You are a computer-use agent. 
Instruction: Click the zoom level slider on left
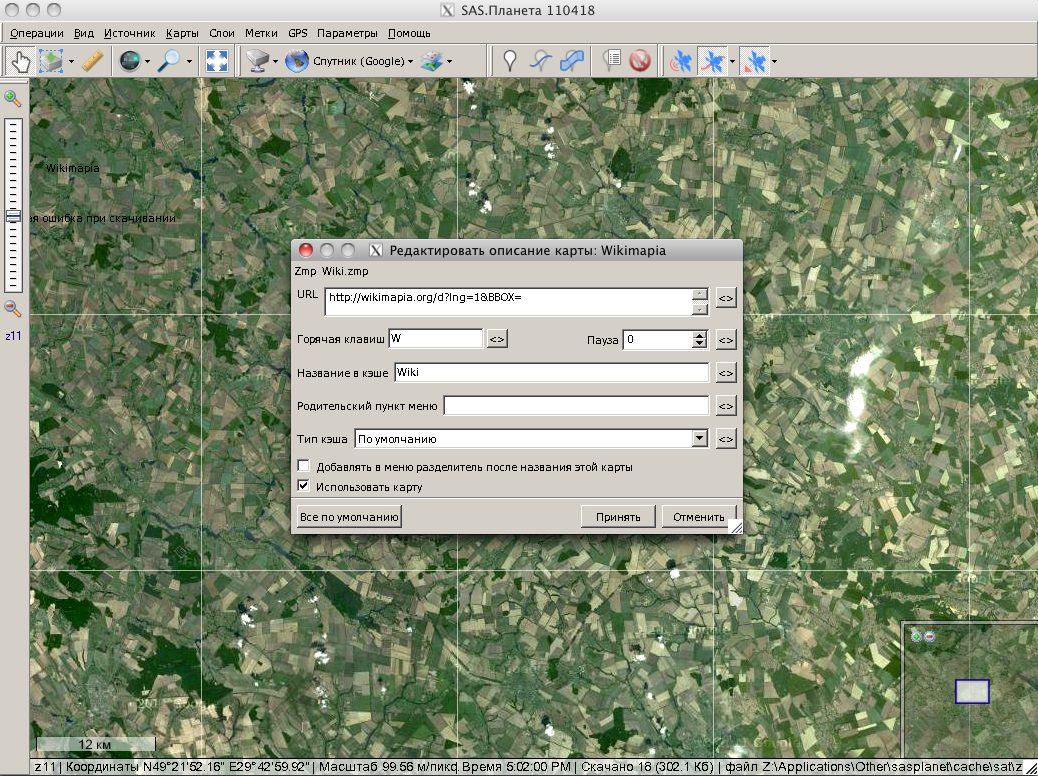(13, 215)
